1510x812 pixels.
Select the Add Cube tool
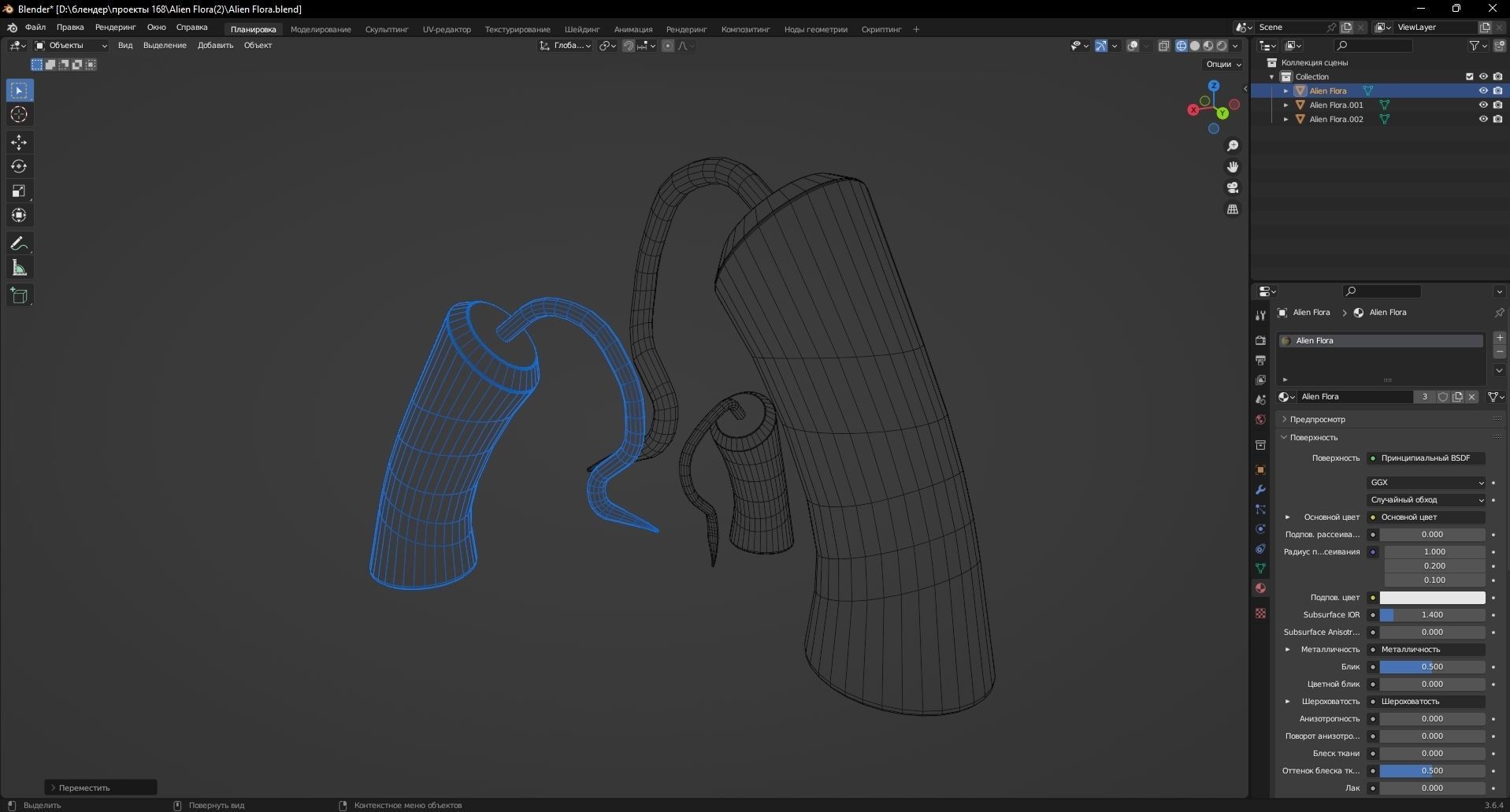pos(19,296)
